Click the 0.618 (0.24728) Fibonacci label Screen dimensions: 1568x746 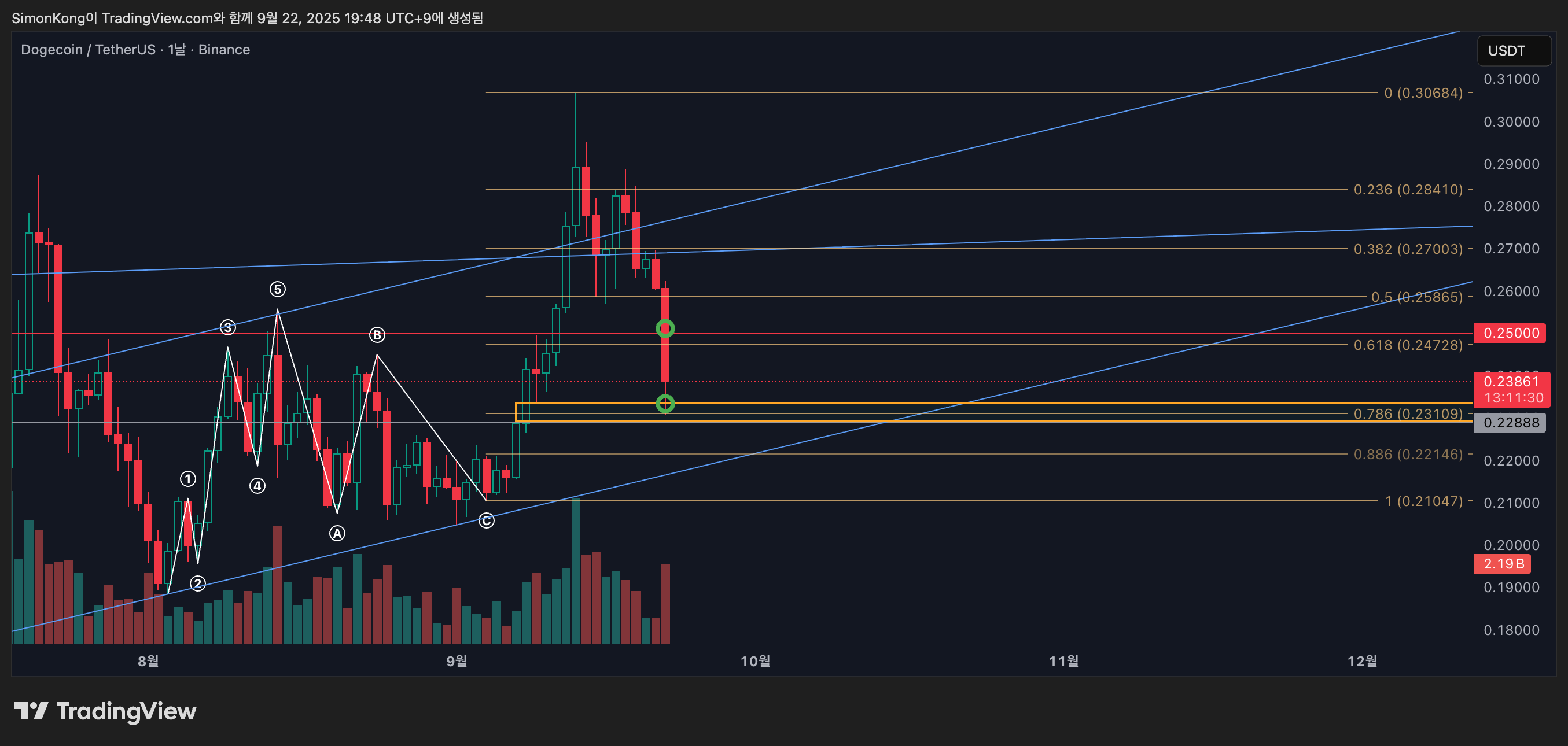pos(1407,345)
